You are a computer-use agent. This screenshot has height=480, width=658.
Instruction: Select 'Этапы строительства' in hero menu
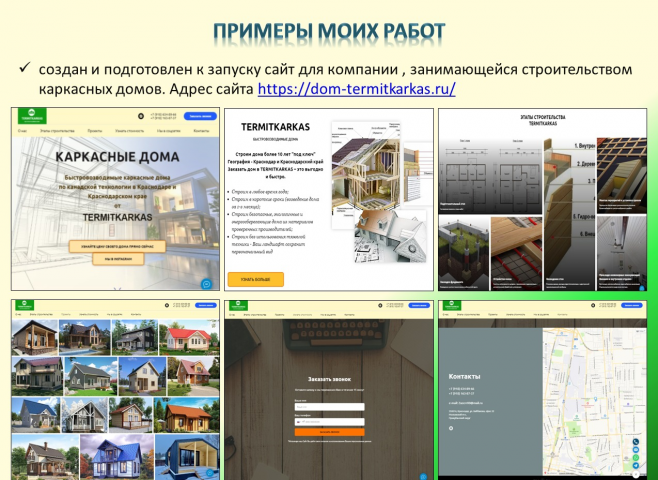point(57,131)
